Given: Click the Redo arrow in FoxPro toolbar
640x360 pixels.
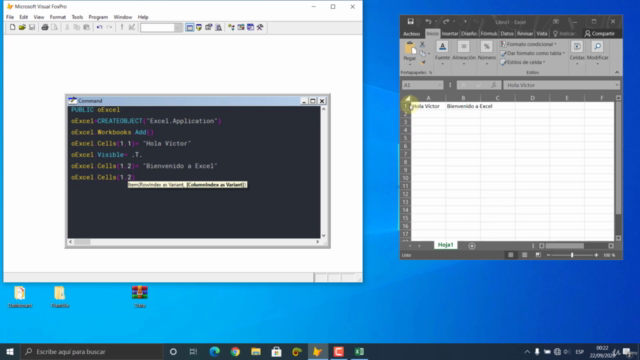Looking at the screenshot, I should click(x=109, y=27).
